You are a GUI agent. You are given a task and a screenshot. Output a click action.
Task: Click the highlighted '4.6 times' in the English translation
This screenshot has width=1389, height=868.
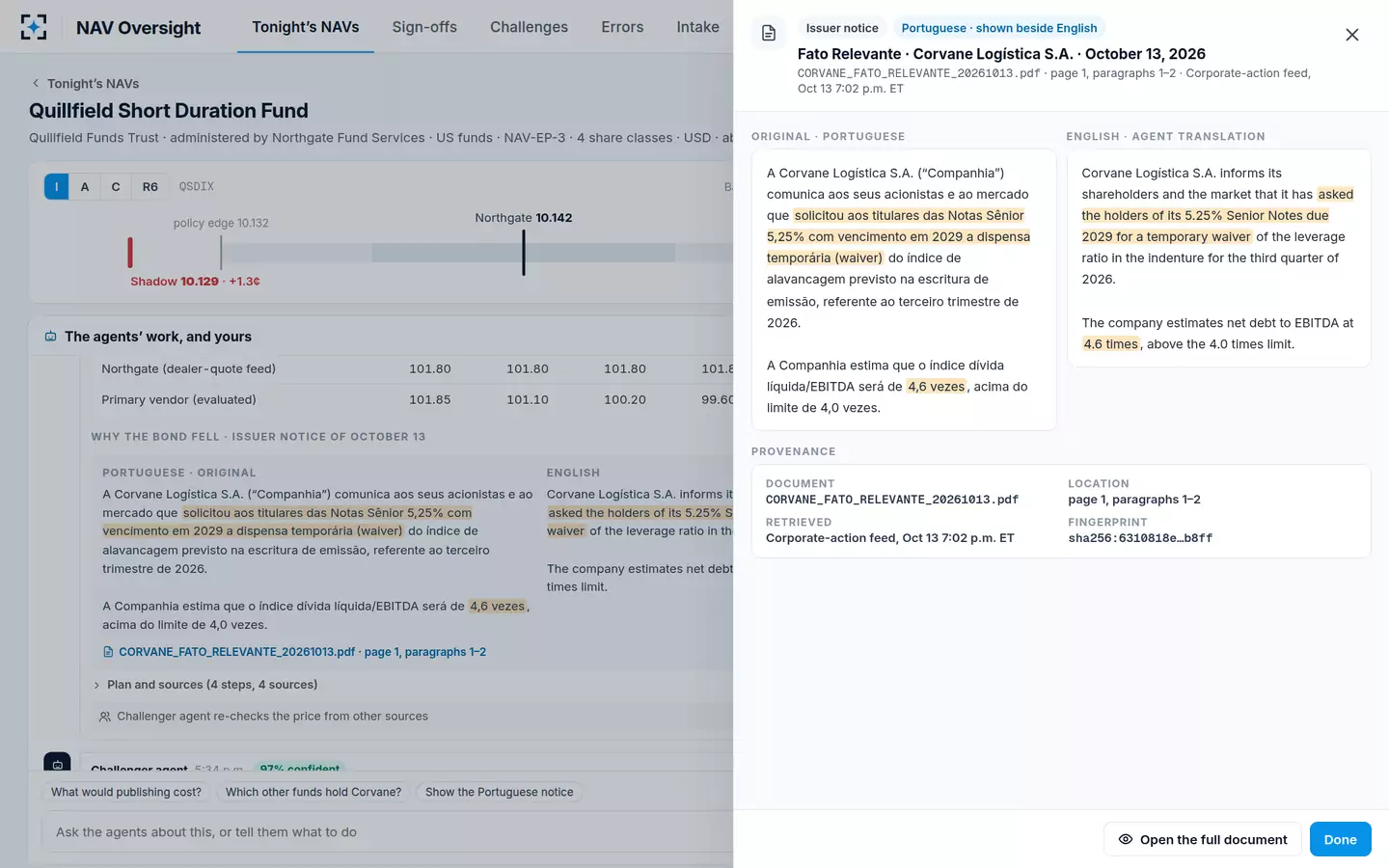(1111, 344)
